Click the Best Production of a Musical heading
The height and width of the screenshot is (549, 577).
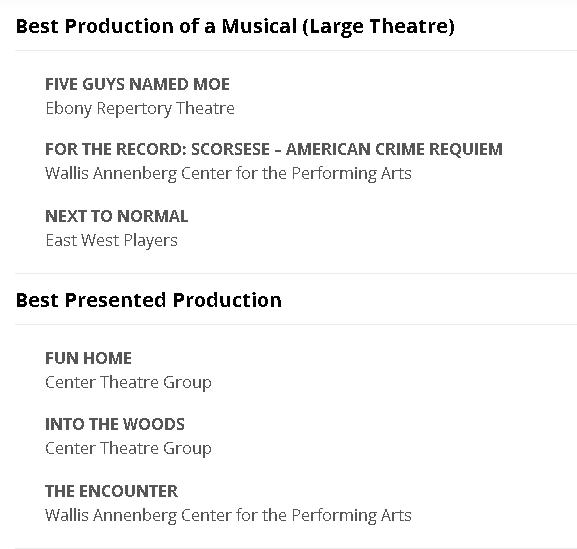point(236,27)
